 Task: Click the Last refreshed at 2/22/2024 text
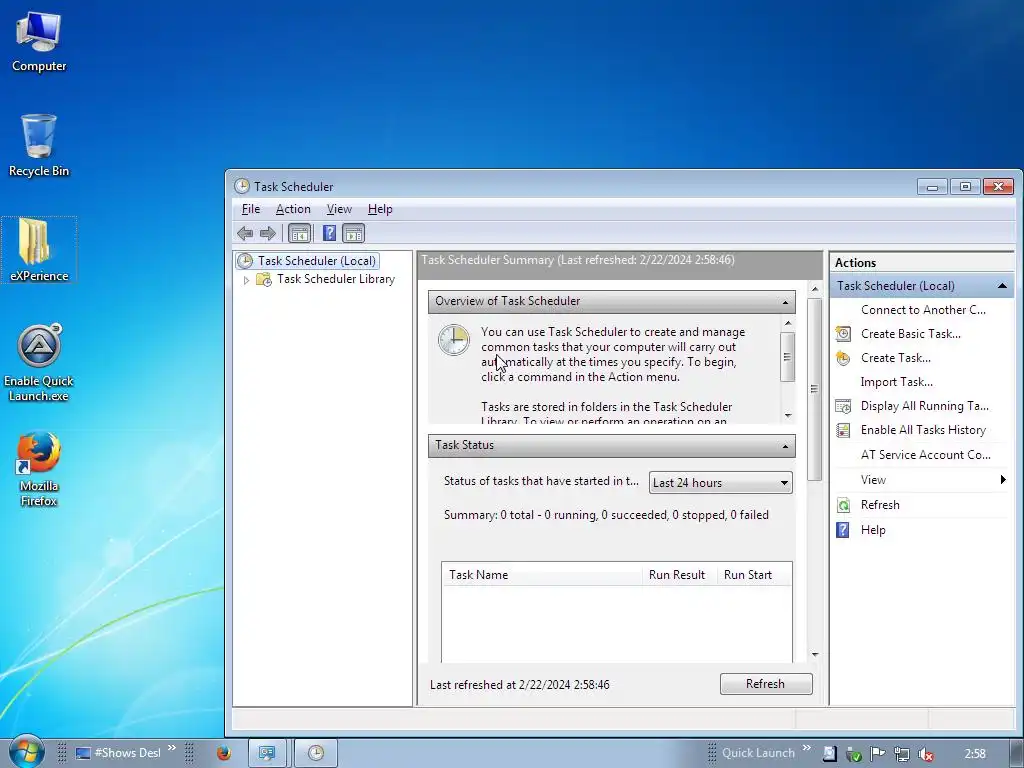520,684
